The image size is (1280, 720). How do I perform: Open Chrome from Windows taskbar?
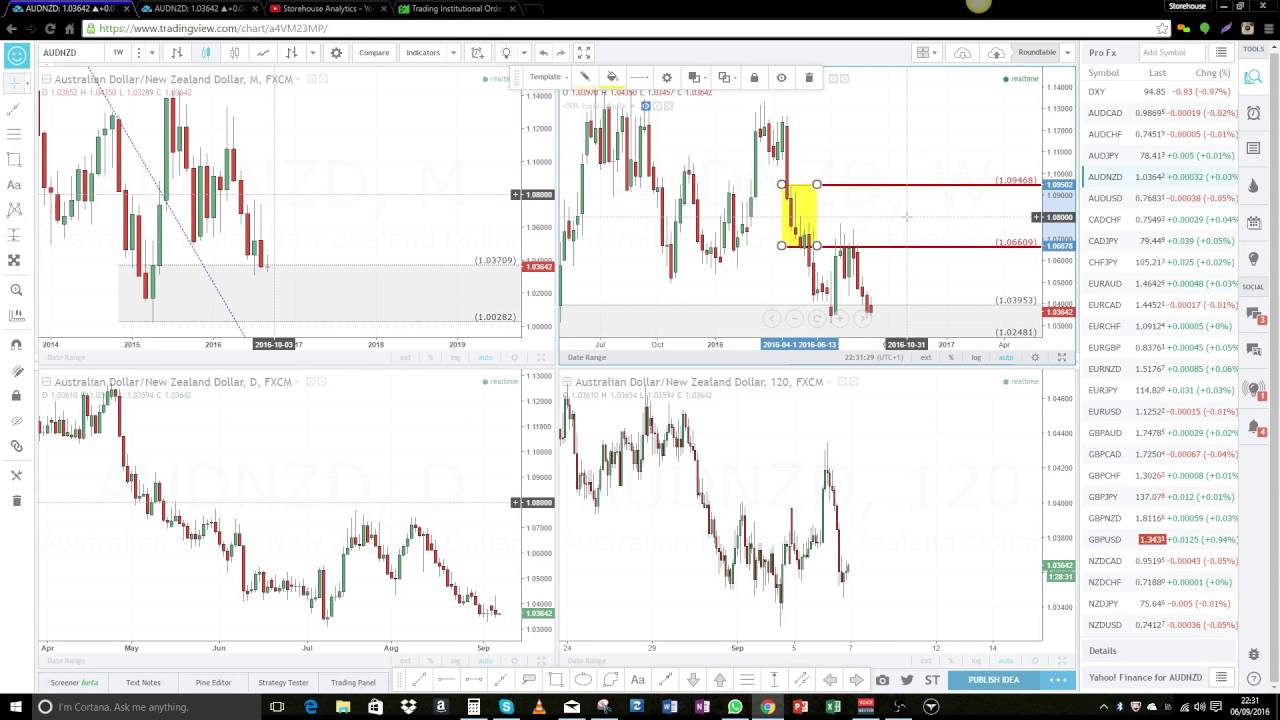(767, 707)
